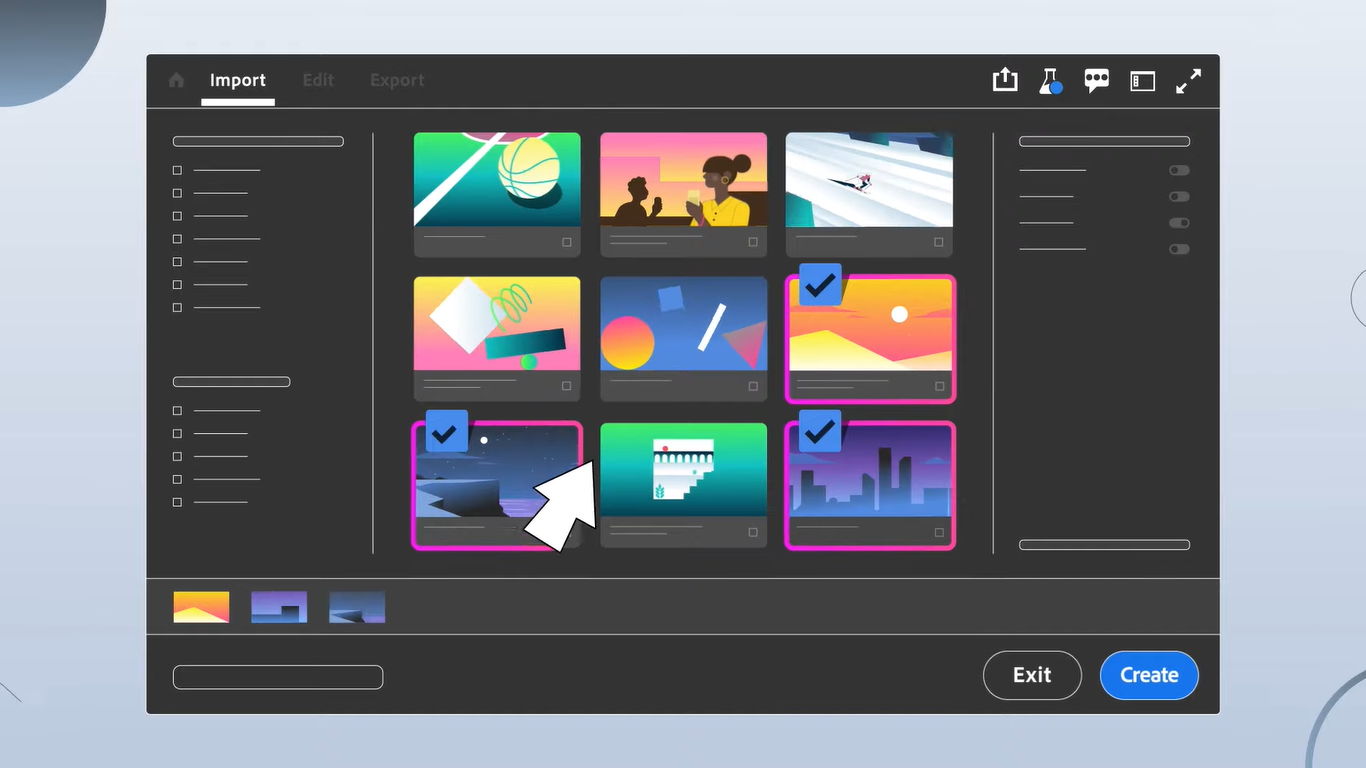Screen dimensions: 1366x768
Task: Switch to the Import tab
Action: pos(238,80)
